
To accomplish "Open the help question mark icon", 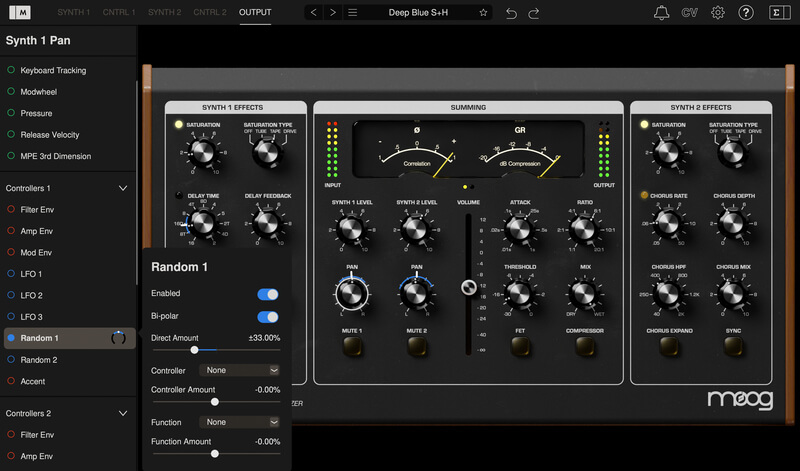I will pos(746,12).
